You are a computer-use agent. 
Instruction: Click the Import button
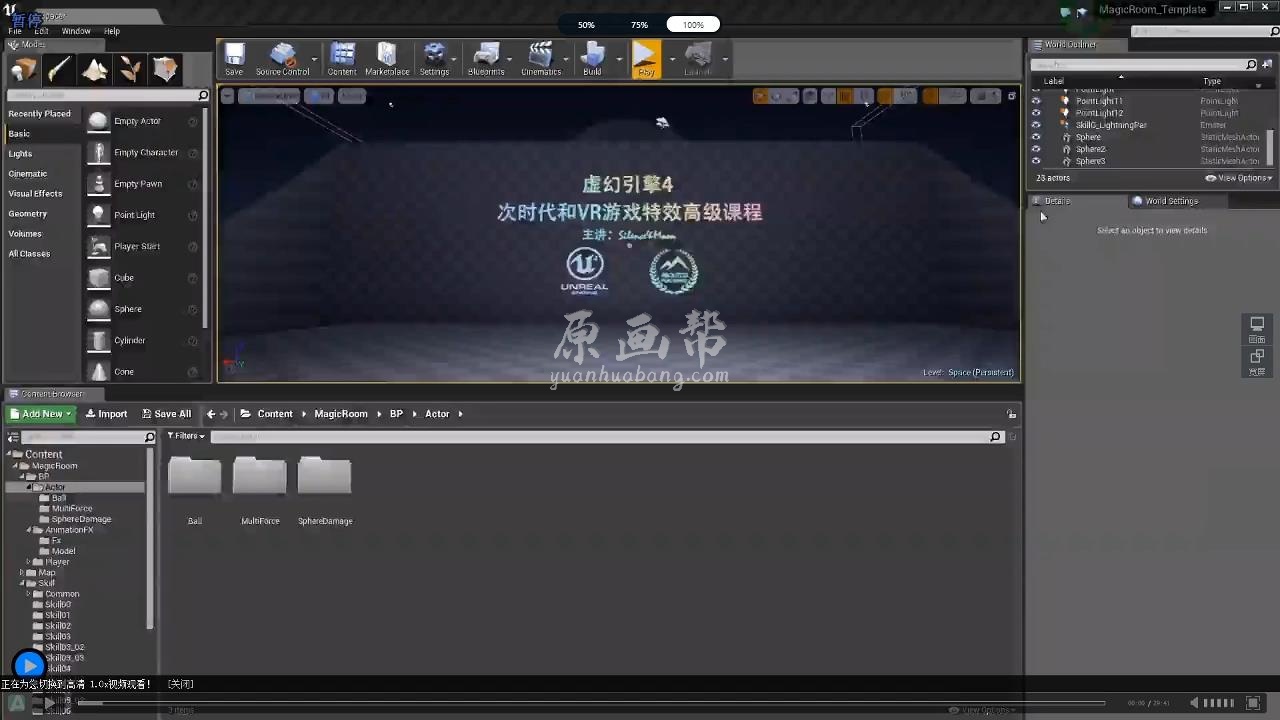[x=106, y=414]
